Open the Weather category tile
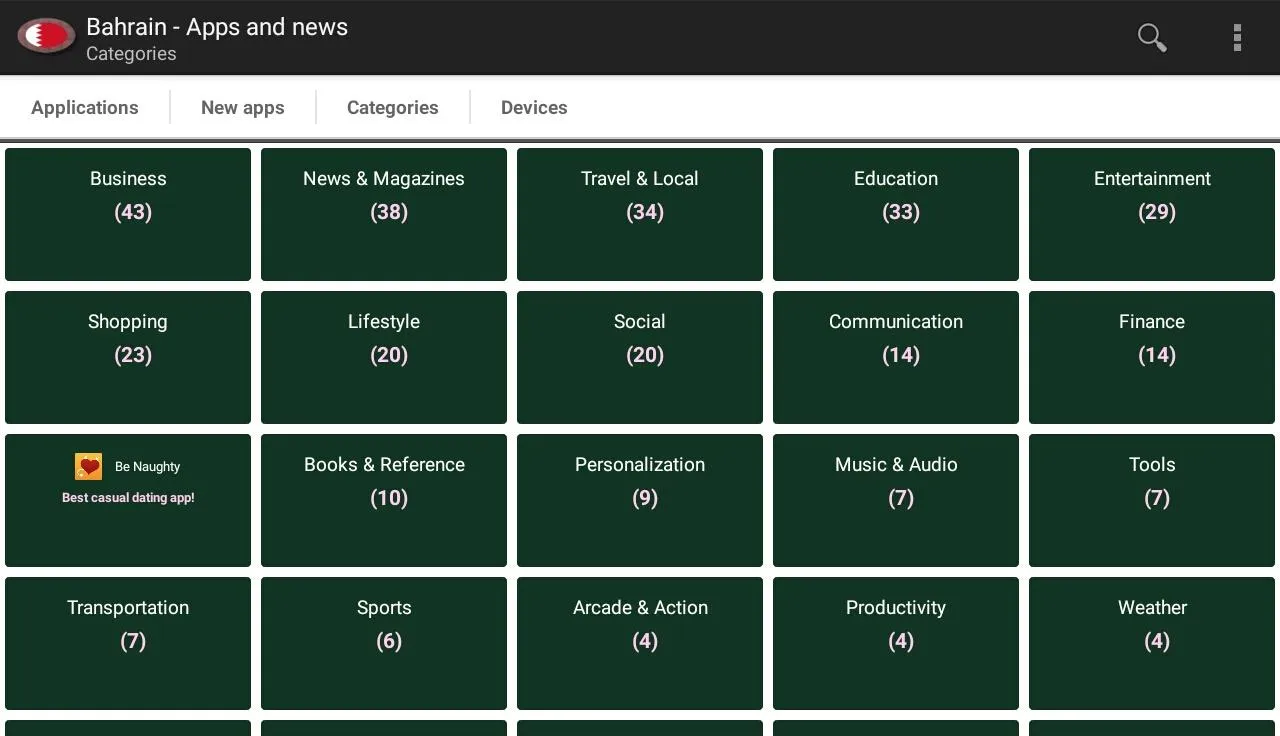Viewport: 1280px width, 736px height. point(1152,644)
